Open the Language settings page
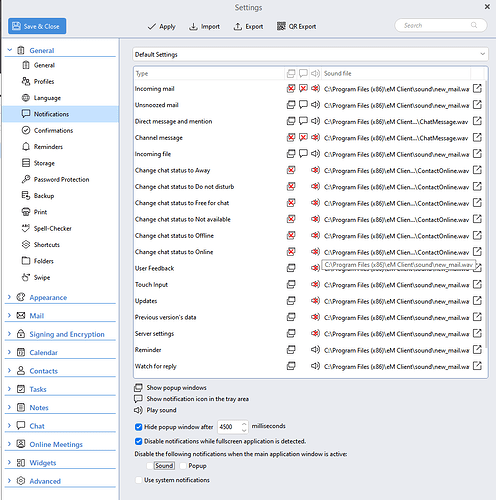 [x=47, y=98]
